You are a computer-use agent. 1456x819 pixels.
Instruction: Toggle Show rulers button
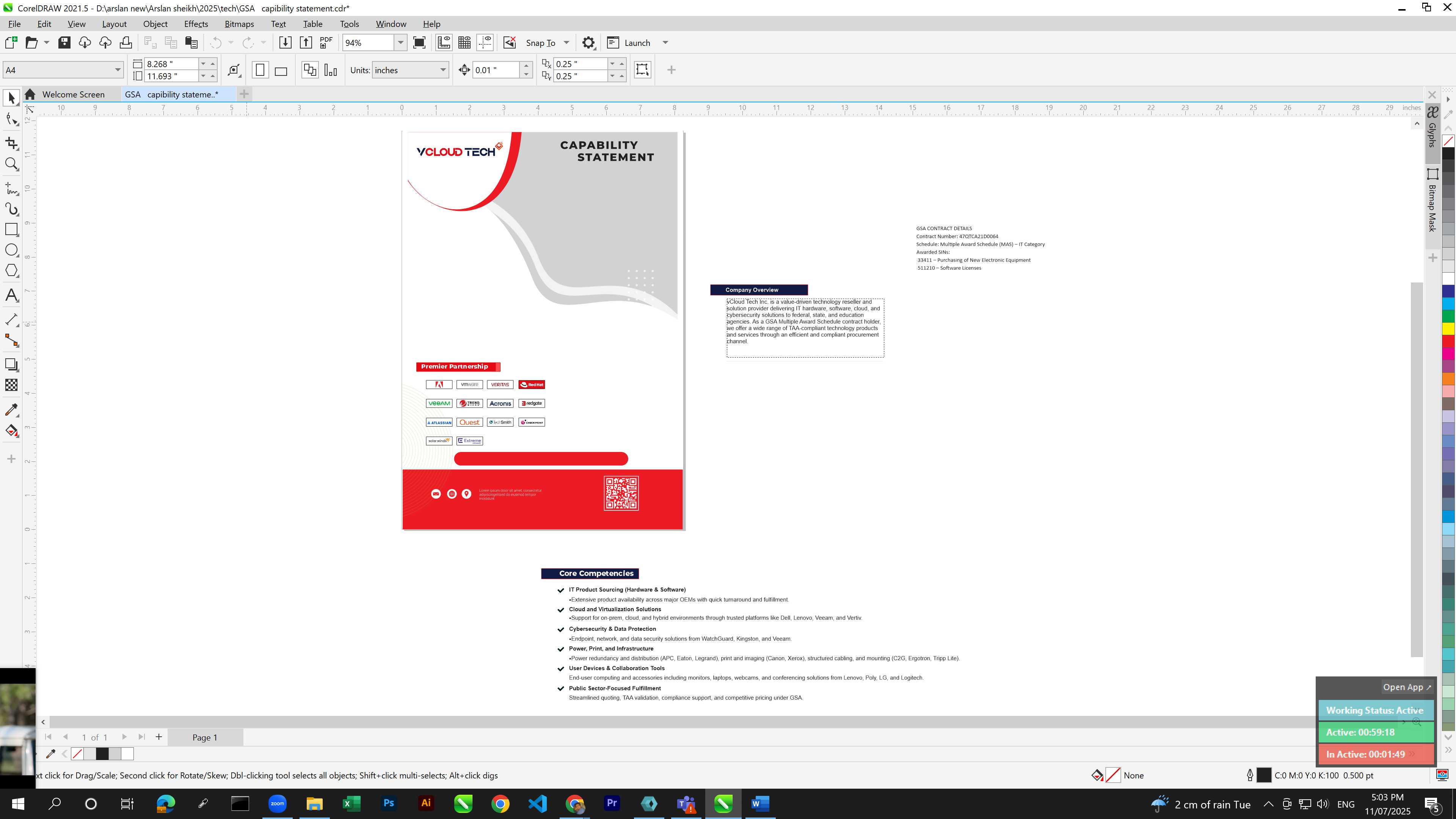[x=444, y=42]
